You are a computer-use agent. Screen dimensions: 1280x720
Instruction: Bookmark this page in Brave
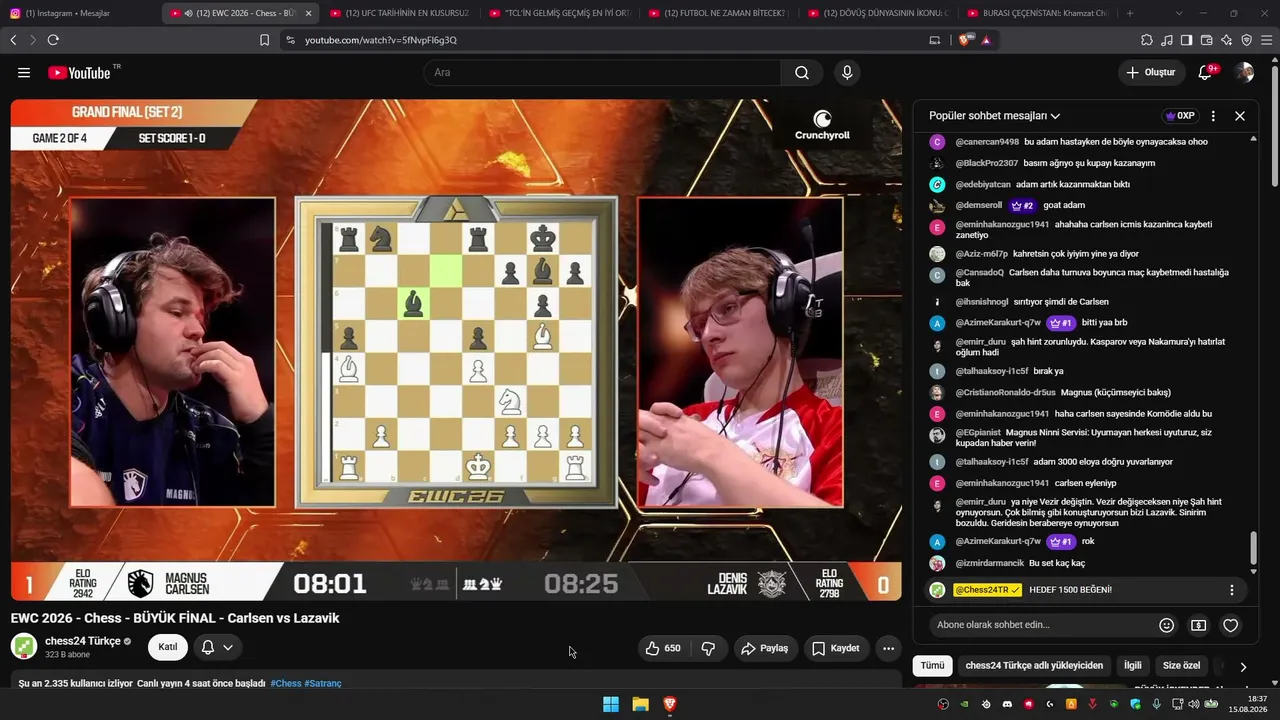(x=264, y=40)
